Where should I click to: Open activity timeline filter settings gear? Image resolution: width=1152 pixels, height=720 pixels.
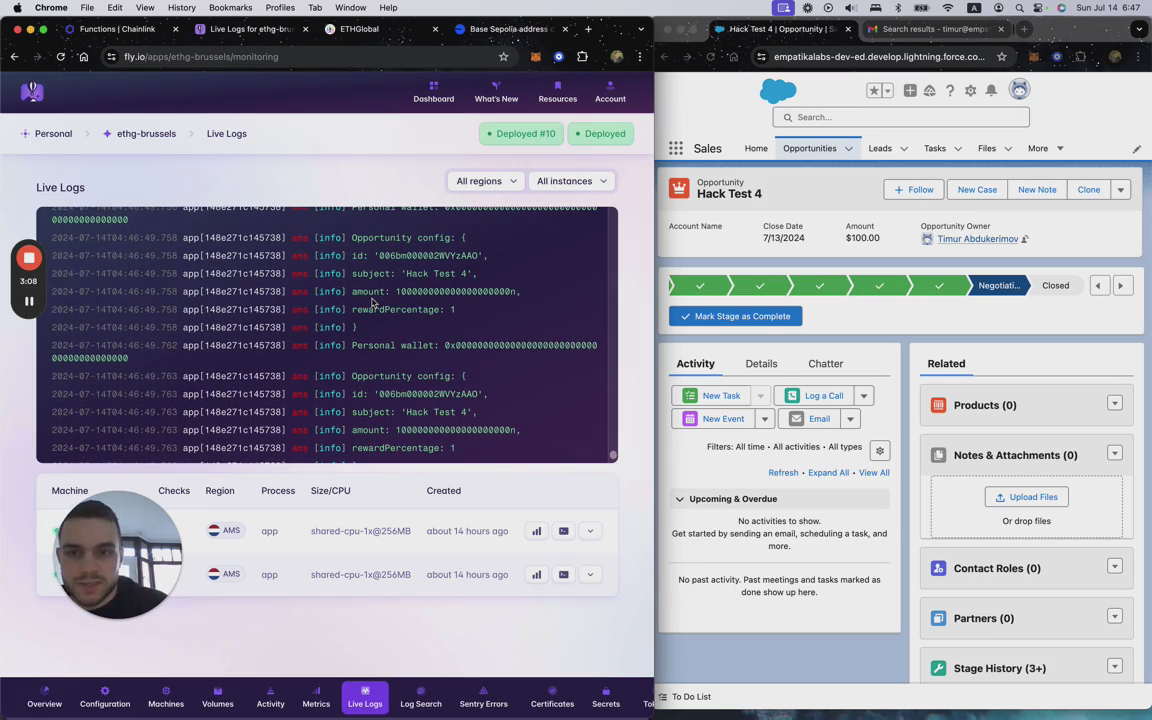pos(879,450)
